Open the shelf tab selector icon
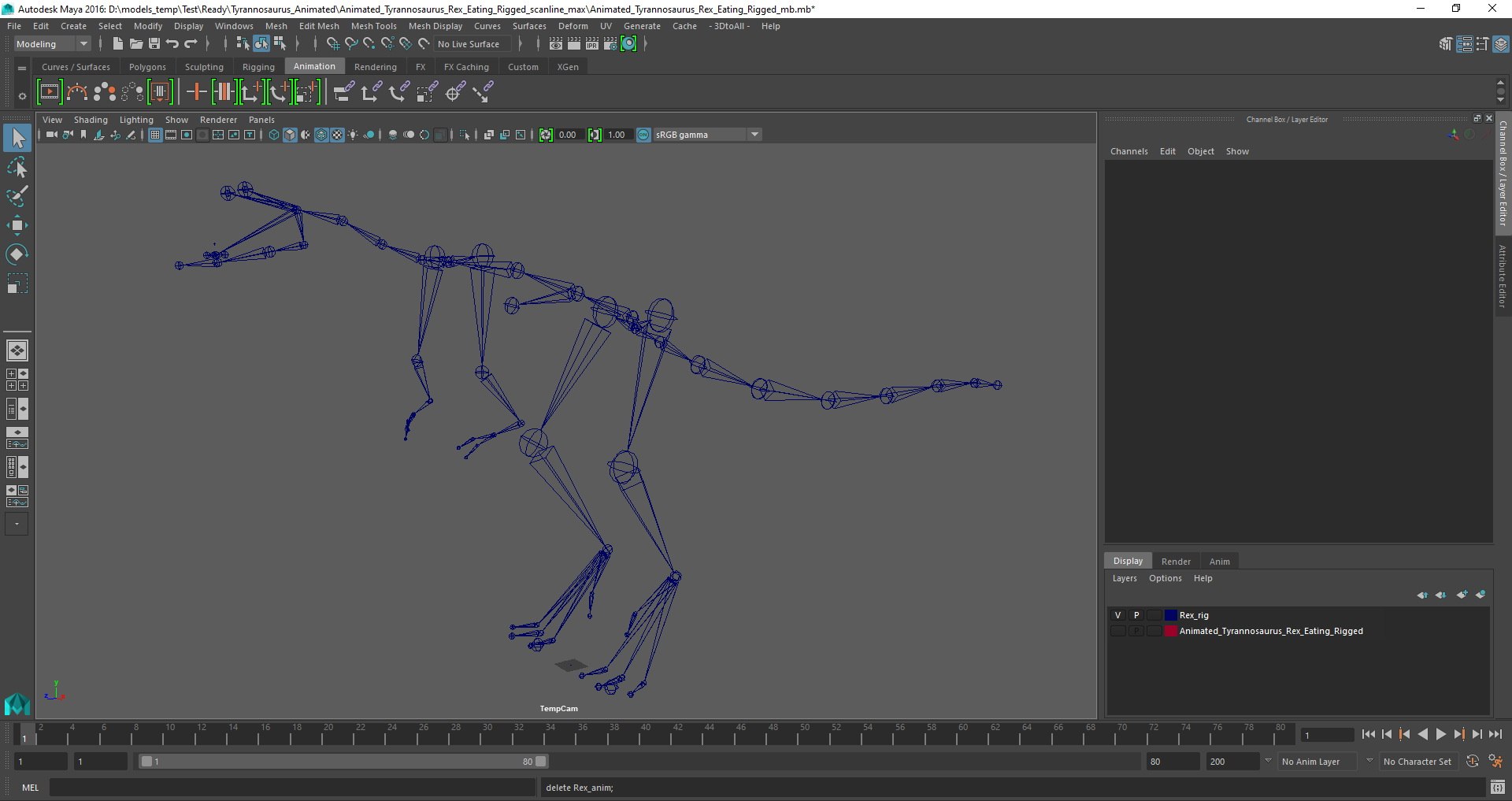The height and width of the screenshot is (801, 1512). [x=21, y=69]
